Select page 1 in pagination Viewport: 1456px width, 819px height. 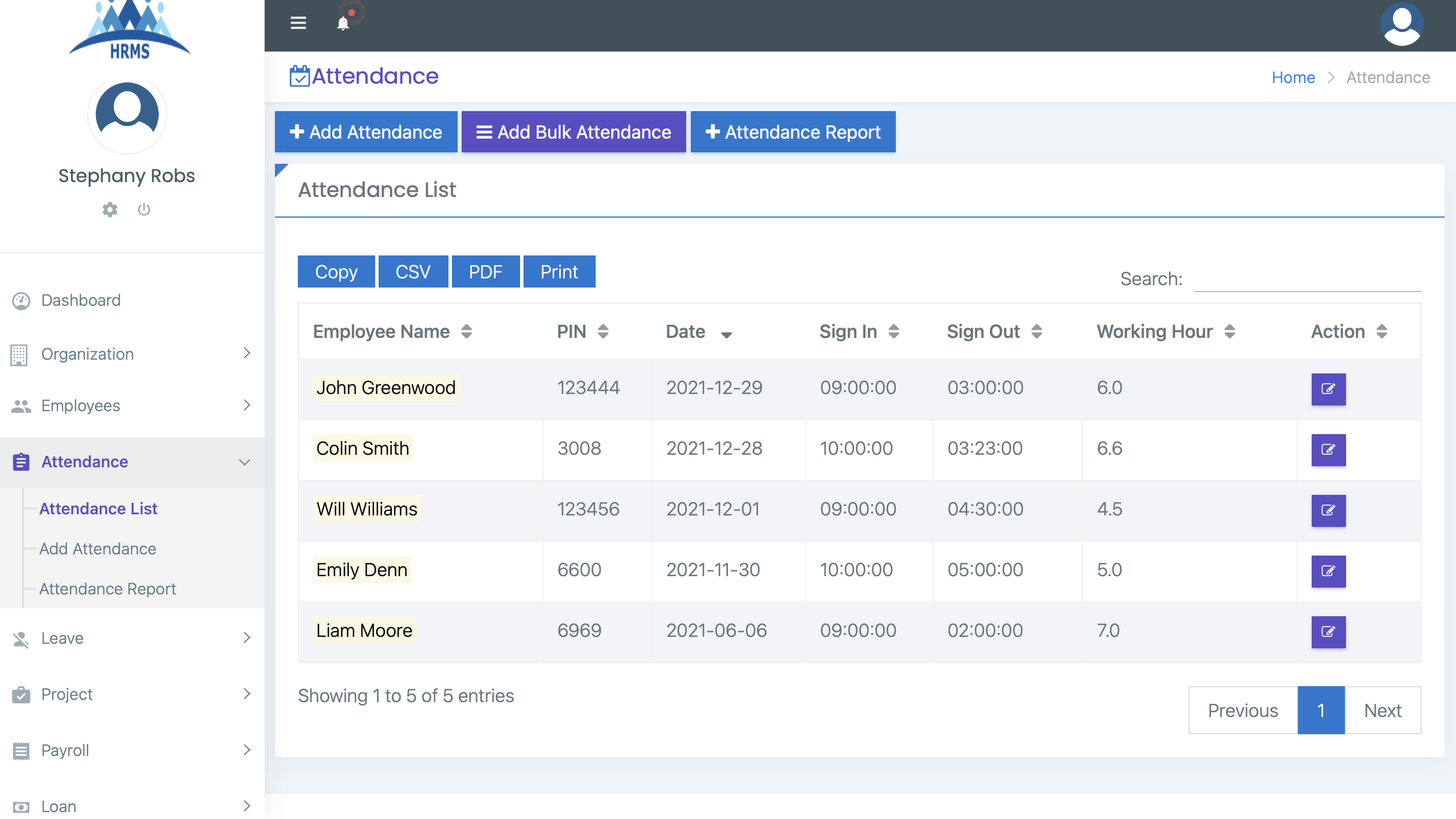coord(1321,710)
